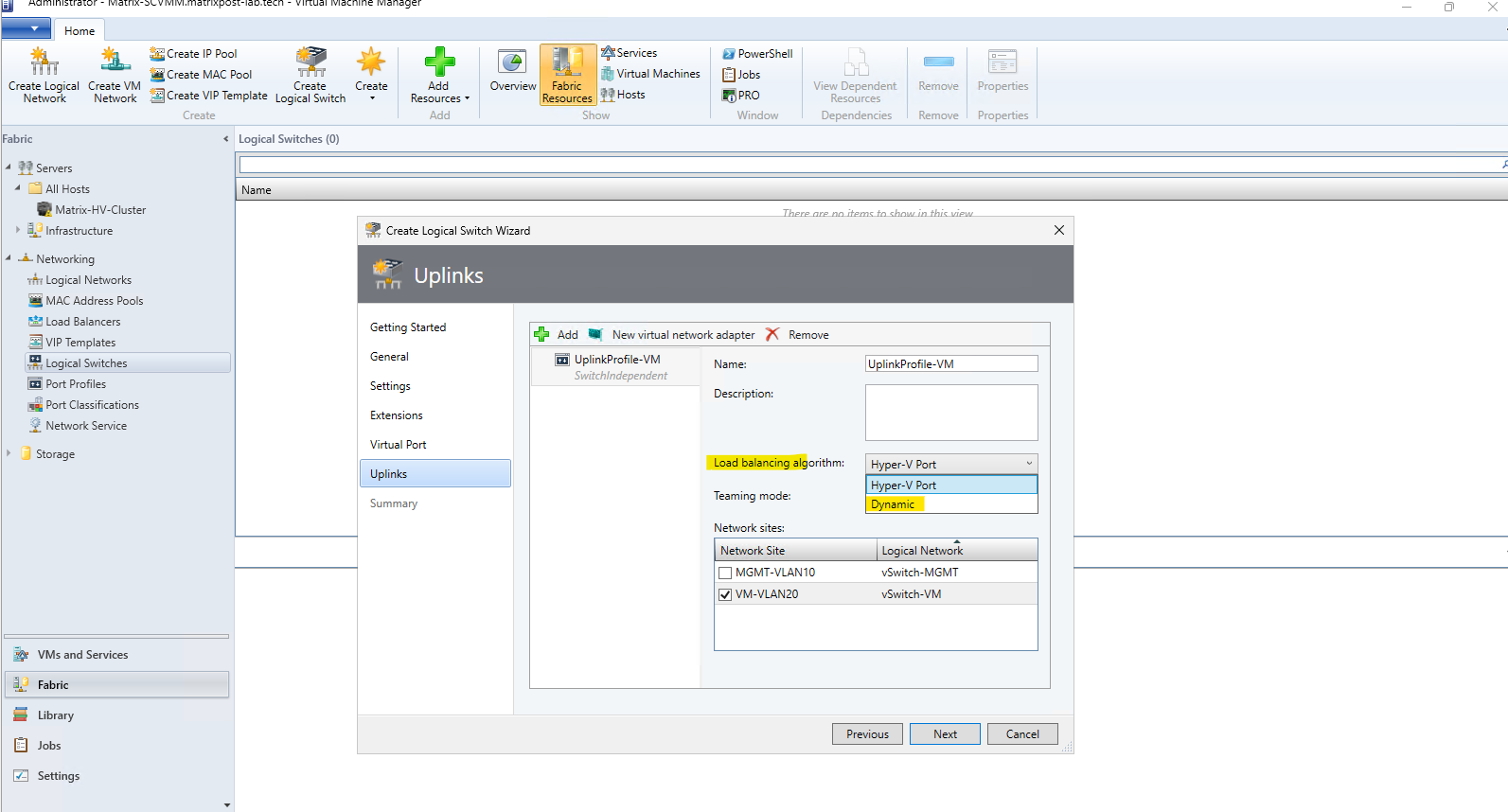The height and width of the screenshot is (812, 1508).
Task: Open the Create dropdown in ribbon
Action: 371,75
